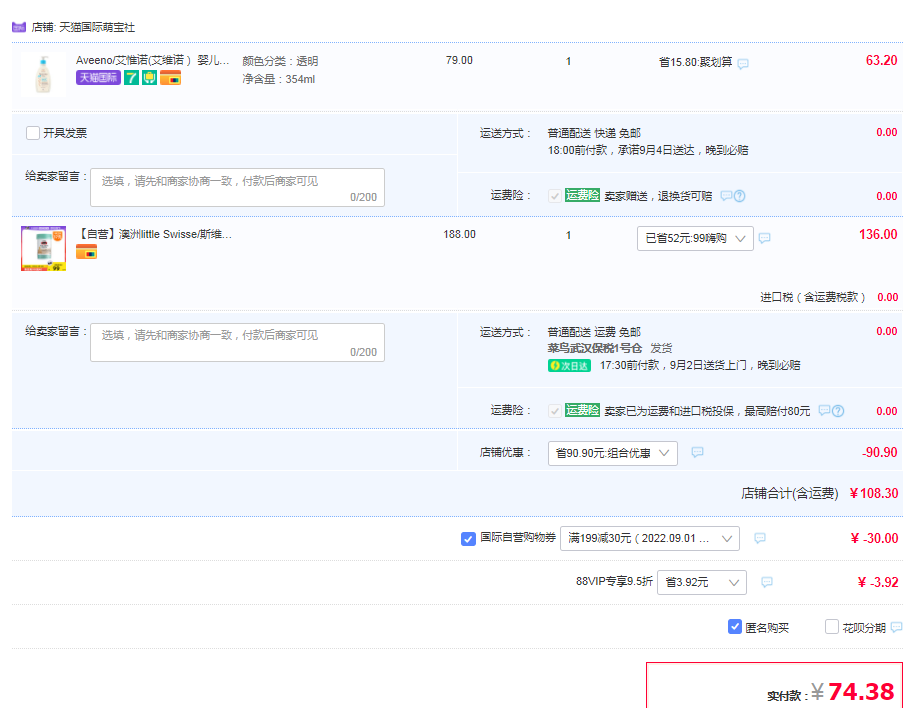
Task: Click the green shield guarantee badge on the Aveeno row
Action: point(149,78)
